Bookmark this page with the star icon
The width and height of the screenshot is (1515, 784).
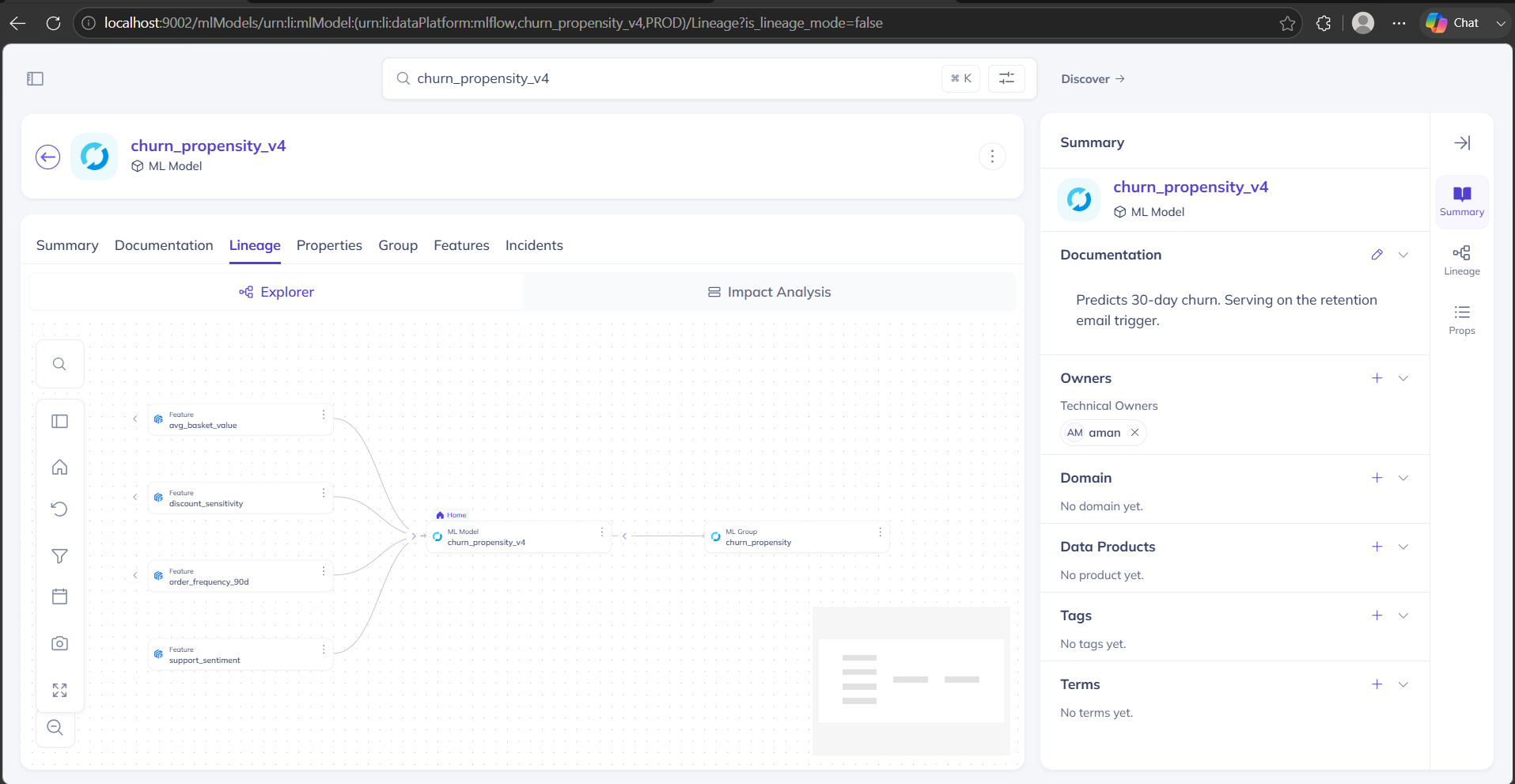point(1287,23)
